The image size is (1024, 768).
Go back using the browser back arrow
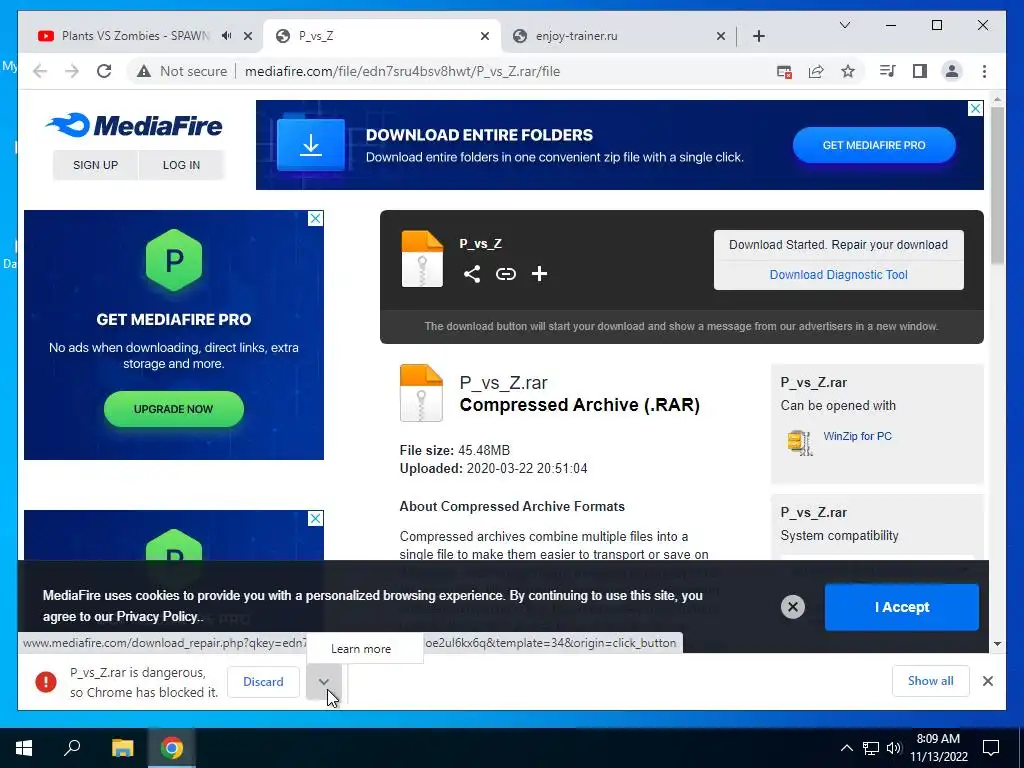40,71
